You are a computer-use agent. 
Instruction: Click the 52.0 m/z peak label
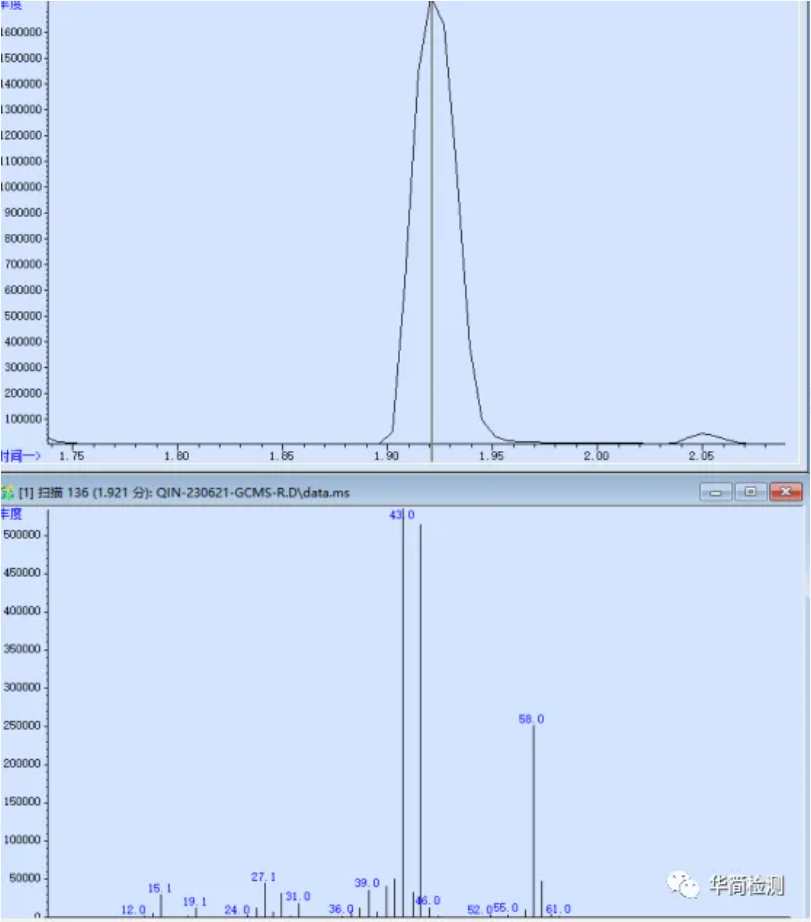[x=480, y=910]
